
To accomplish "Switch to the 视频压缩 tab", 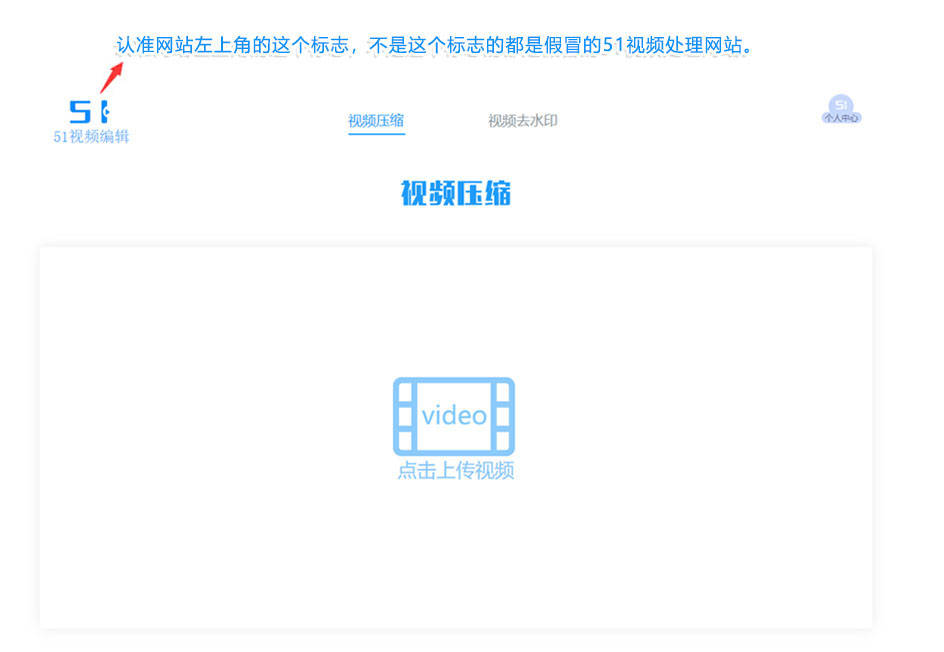I will pos(376,121).
